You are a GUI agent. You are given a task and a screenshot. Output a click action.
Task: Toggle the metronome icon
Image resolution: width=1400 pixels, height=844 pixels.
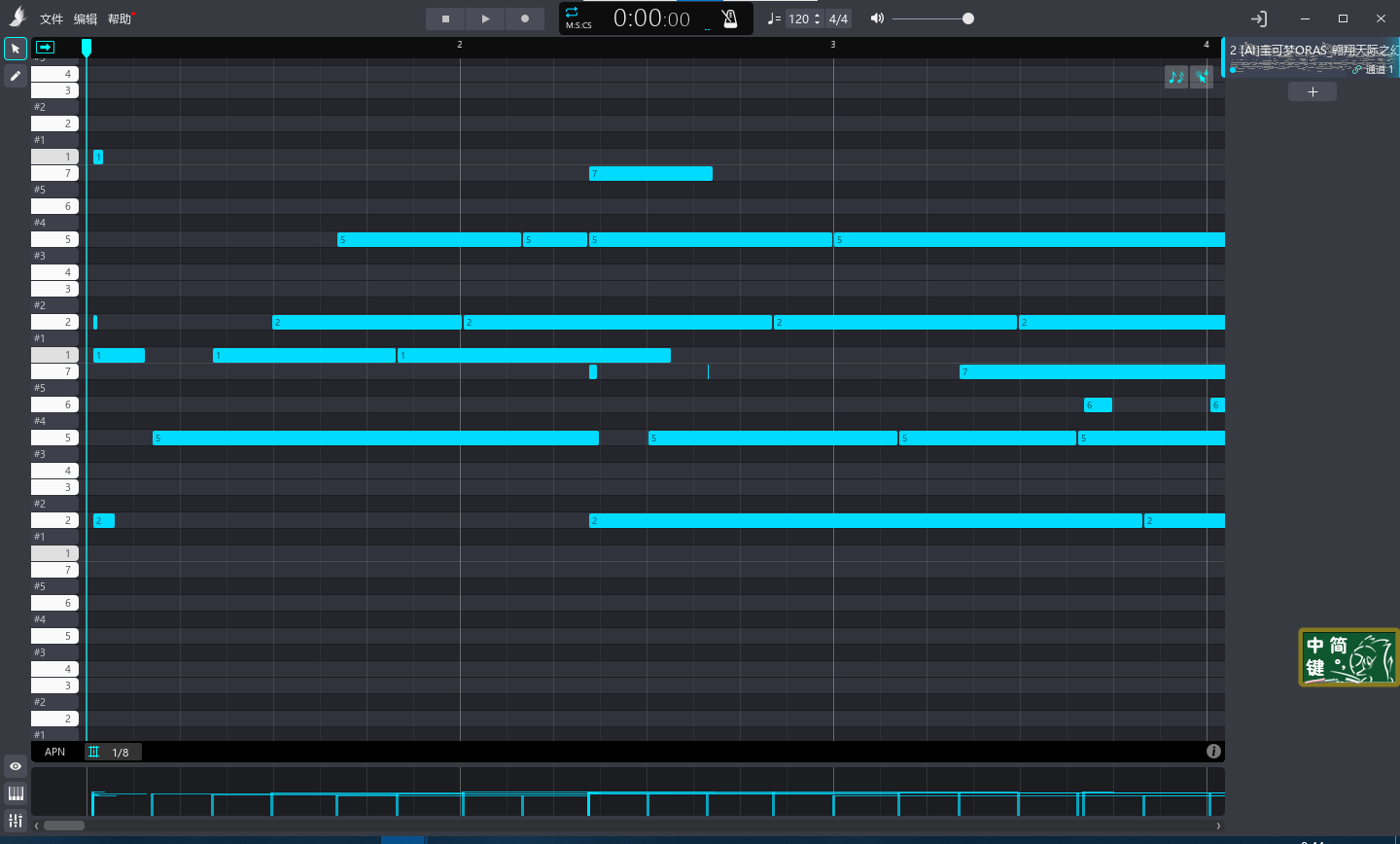pos(730,18)
